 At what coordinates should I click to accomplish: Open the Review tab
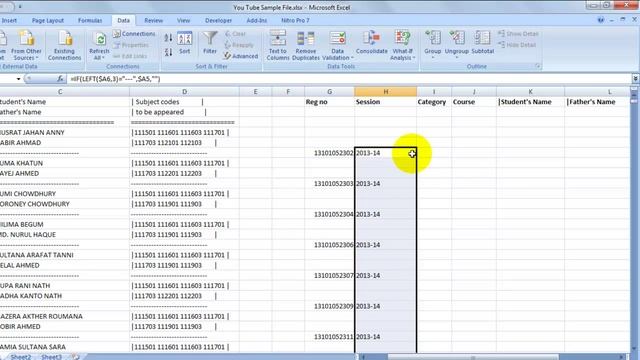click(x=153, y=20)
